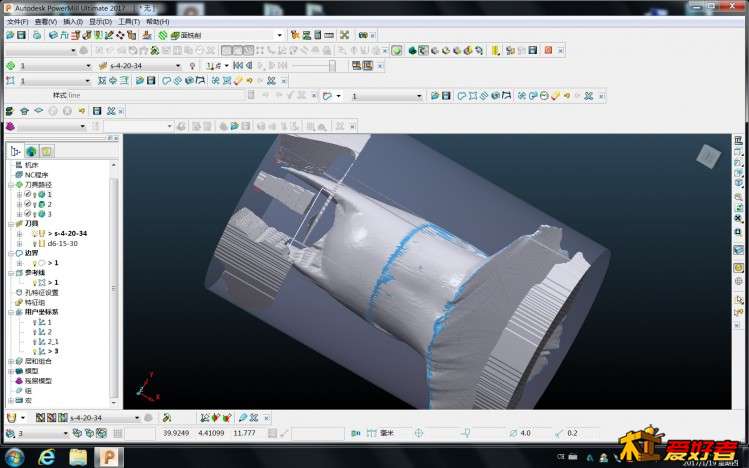Image resolution: width=749 pixels, height=468 pixels.
Task: Open PowerMill from the taskbar button
Action: click(108, 457)
